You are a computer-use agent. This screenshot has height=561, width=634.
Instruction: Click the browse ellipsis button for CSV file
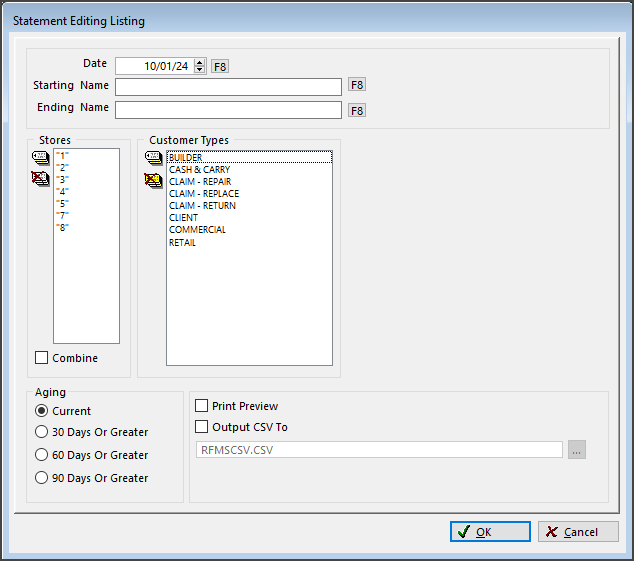point(577,450)
